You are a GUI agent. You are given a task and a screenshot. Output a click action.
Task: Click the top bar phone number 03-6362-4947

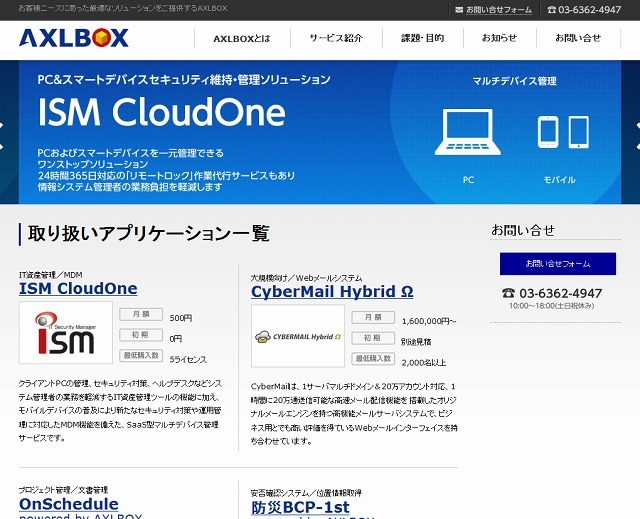(x=589, y=10)
